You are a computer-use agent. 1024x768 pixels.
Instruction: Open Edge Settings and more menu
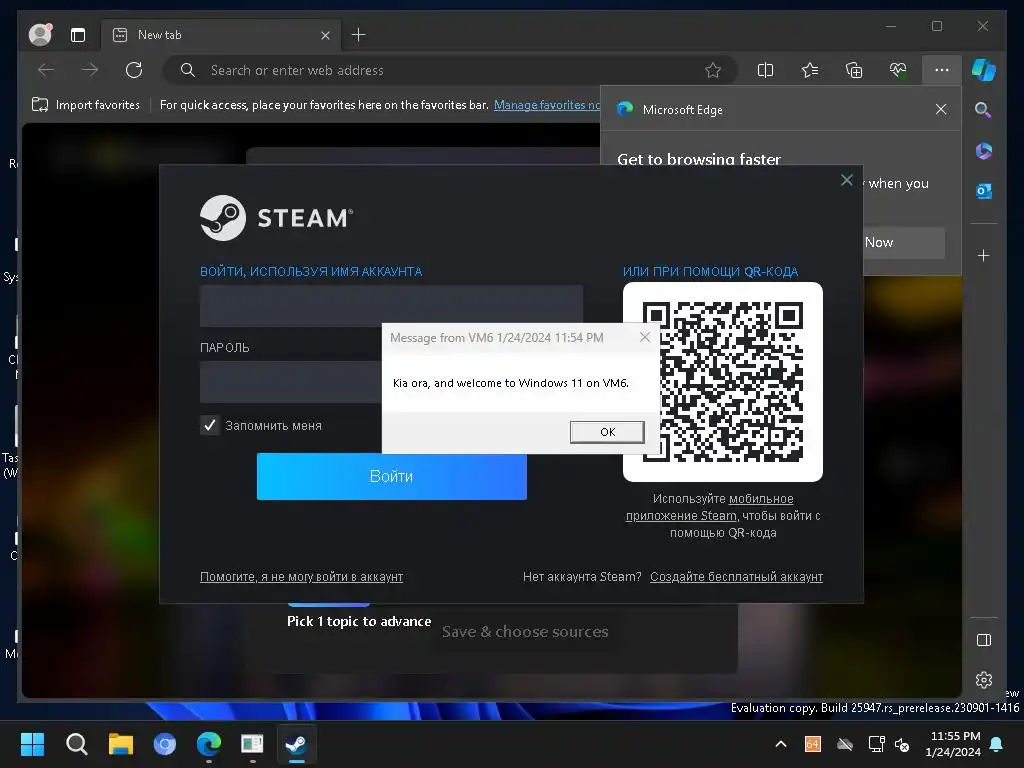(x=942, y=70)
